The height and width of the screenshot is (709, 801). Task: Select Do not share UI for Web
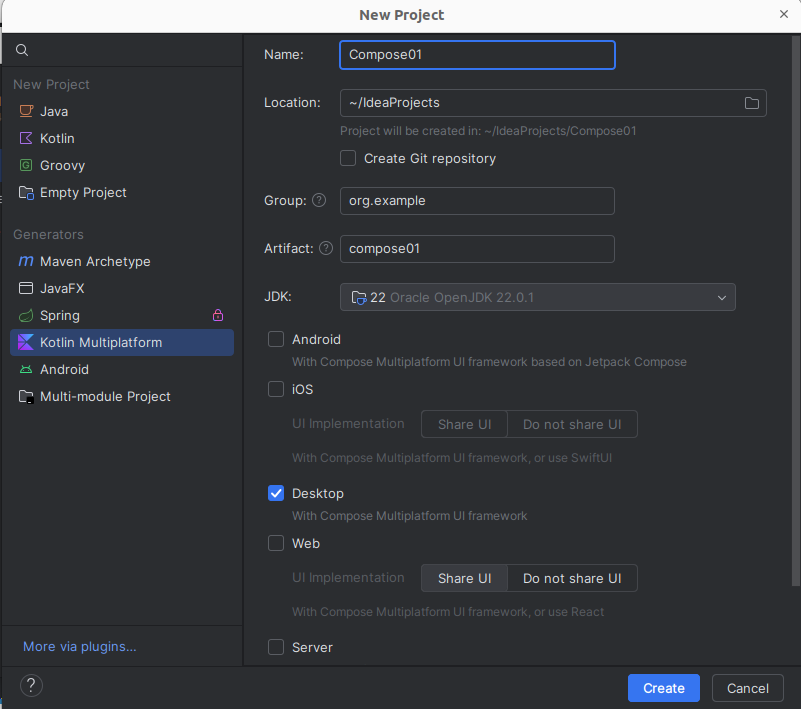(x=572, y=578)
